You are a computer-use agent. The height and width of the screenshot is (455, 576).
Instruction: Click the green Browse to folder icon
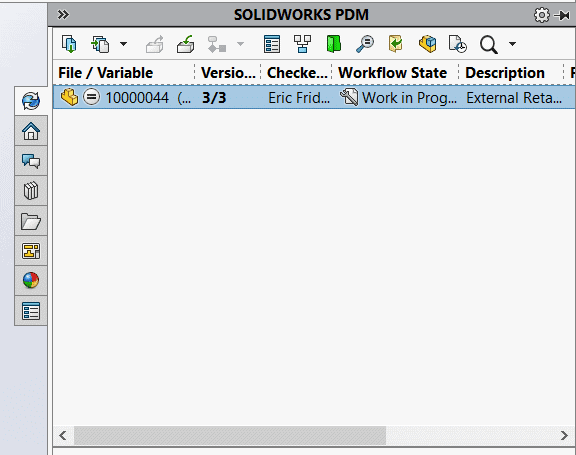tap(334, 44)
